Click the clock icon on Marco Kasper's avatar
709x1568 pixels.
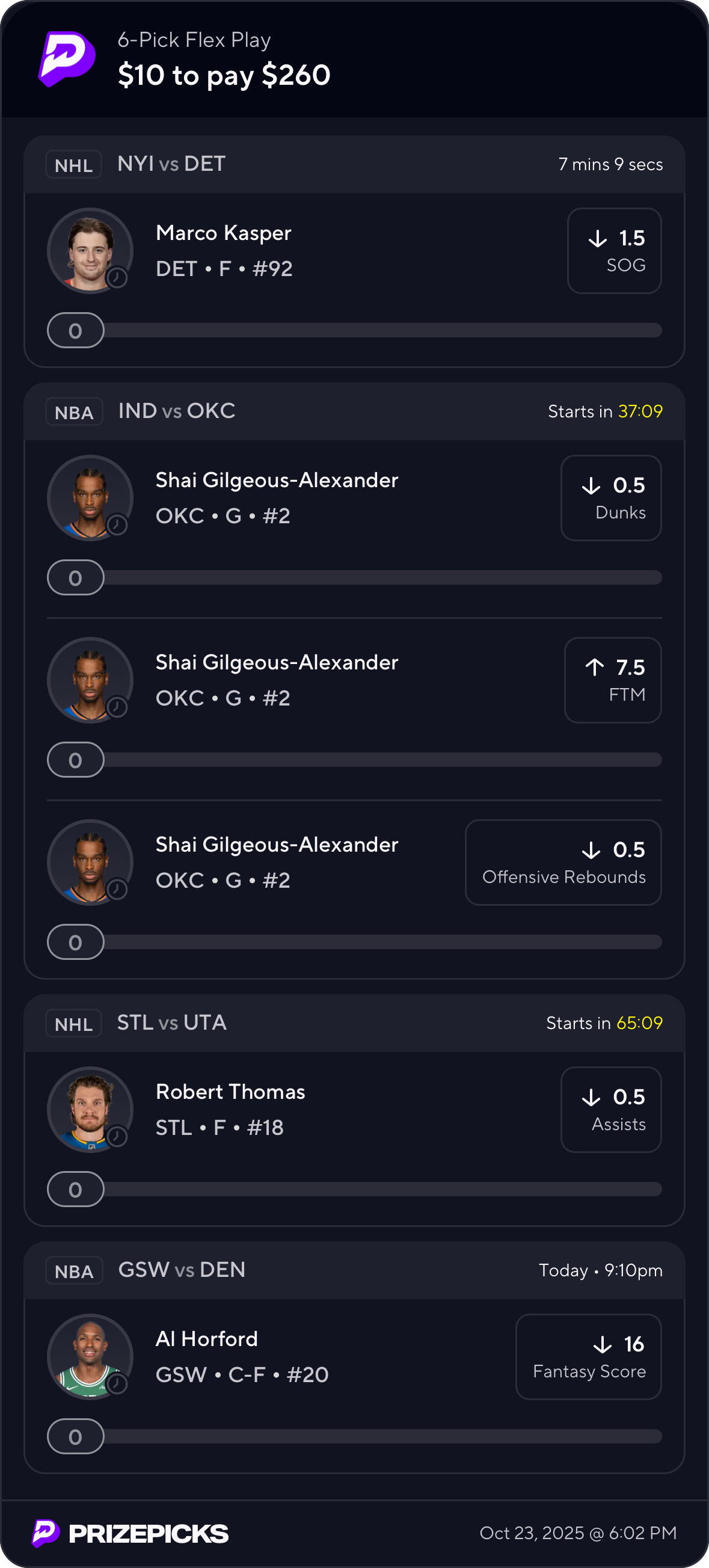point(117,278)
